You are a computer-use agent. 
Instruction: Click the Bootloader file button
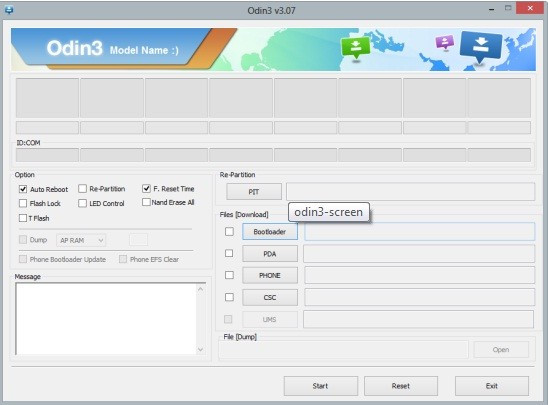pos(270,232)
